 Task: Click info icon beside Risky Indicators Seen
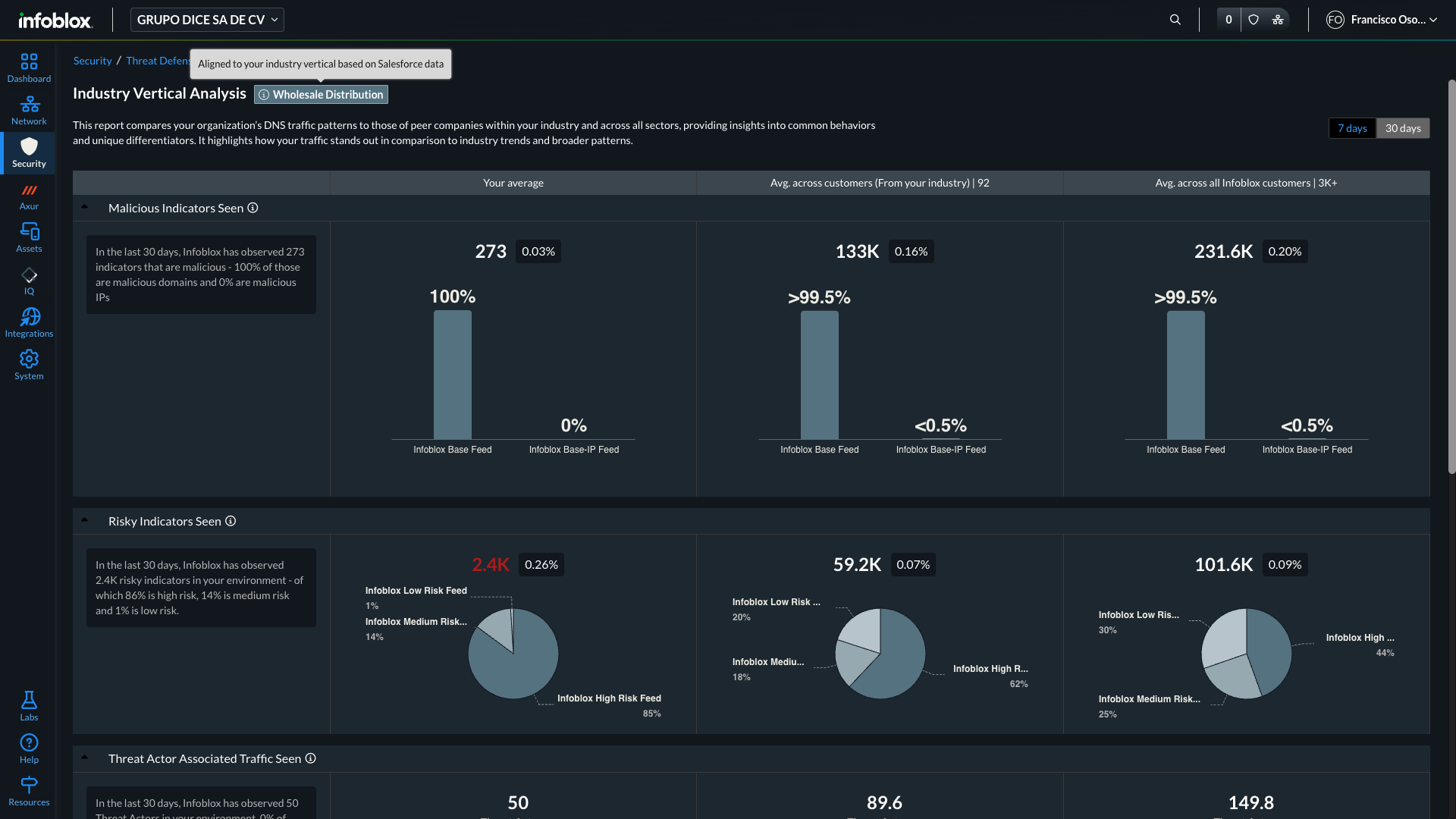pos(231,521)
